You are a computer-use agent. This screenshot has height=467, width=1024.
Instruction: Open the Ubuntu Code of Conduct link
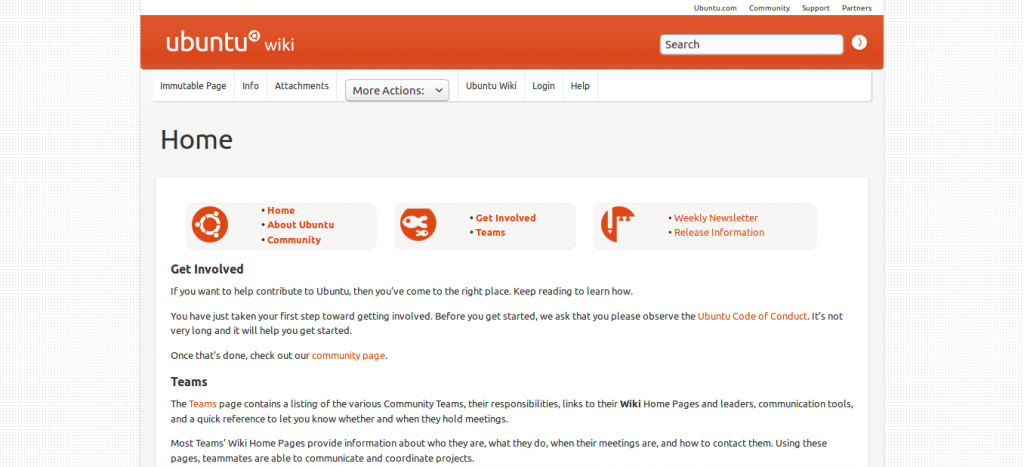click(x=752, y=316)
